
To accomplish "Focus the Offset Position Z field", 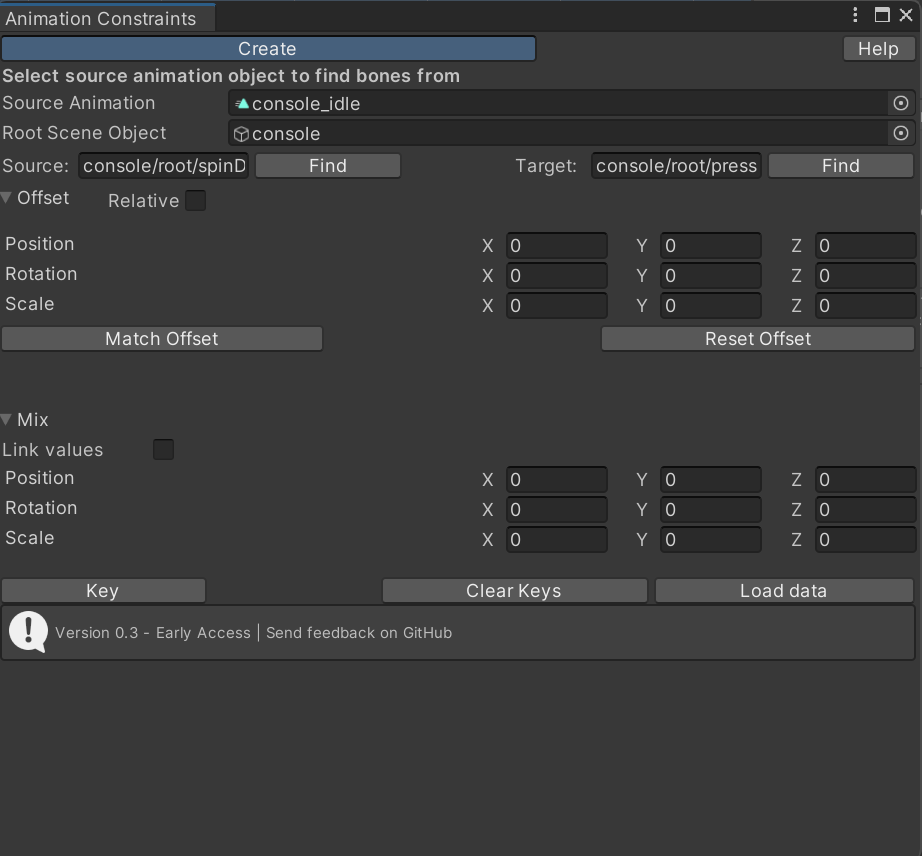I will click(x=866, y=246).
